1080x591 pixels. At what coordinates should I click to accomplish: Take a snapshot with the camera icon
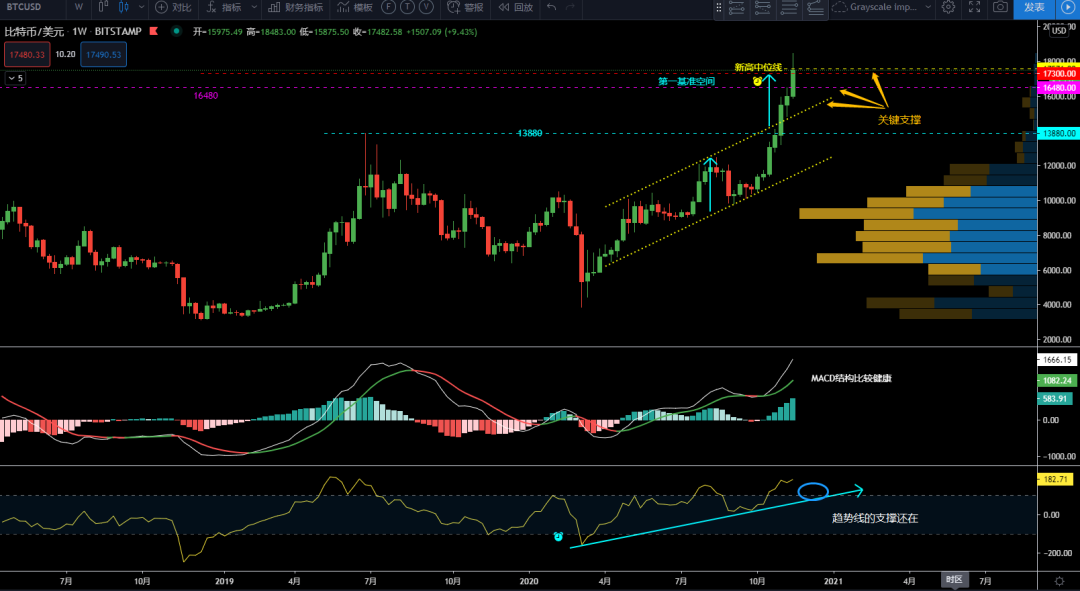point(999,8)
